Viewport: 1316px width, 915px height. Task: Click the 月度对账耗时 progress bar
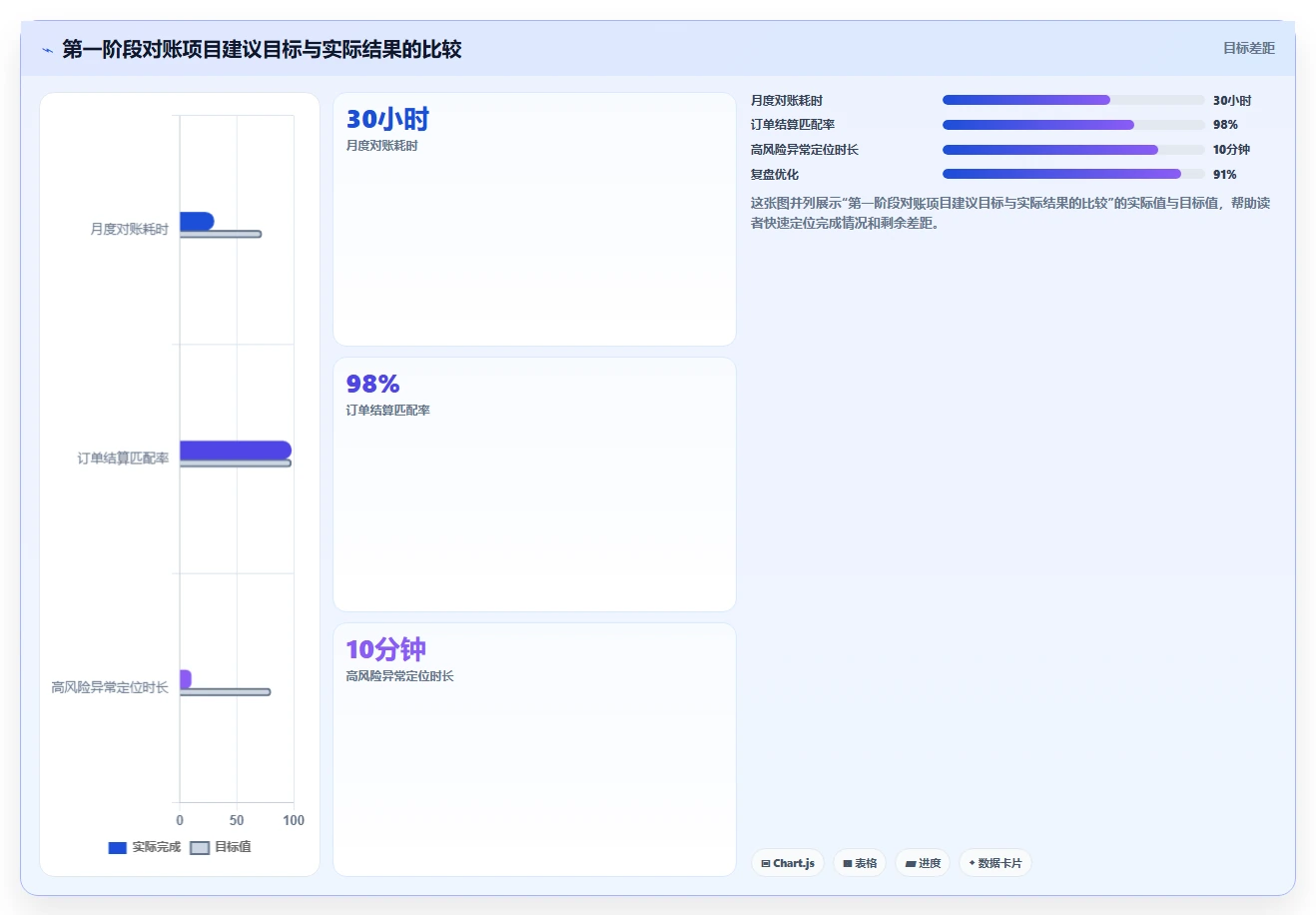[x=1073, y=100]
